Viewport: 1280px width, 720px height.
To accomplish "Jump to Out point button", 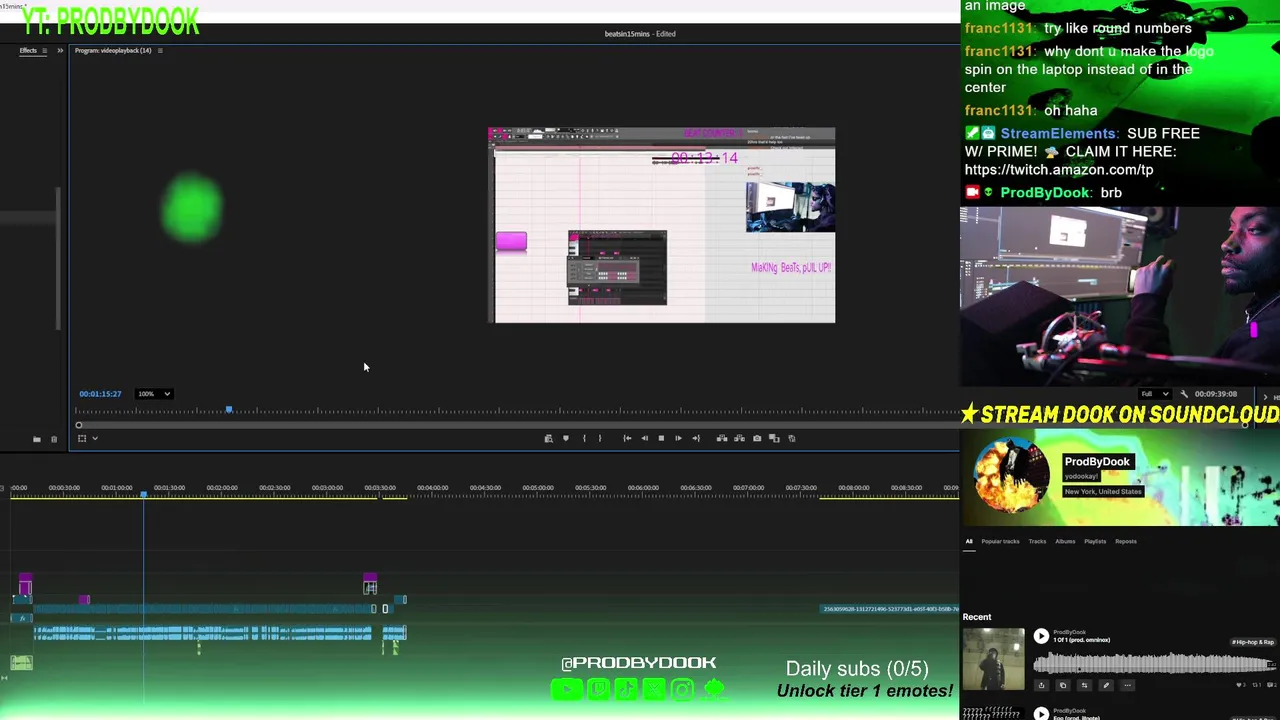I will tap(696, 438).
